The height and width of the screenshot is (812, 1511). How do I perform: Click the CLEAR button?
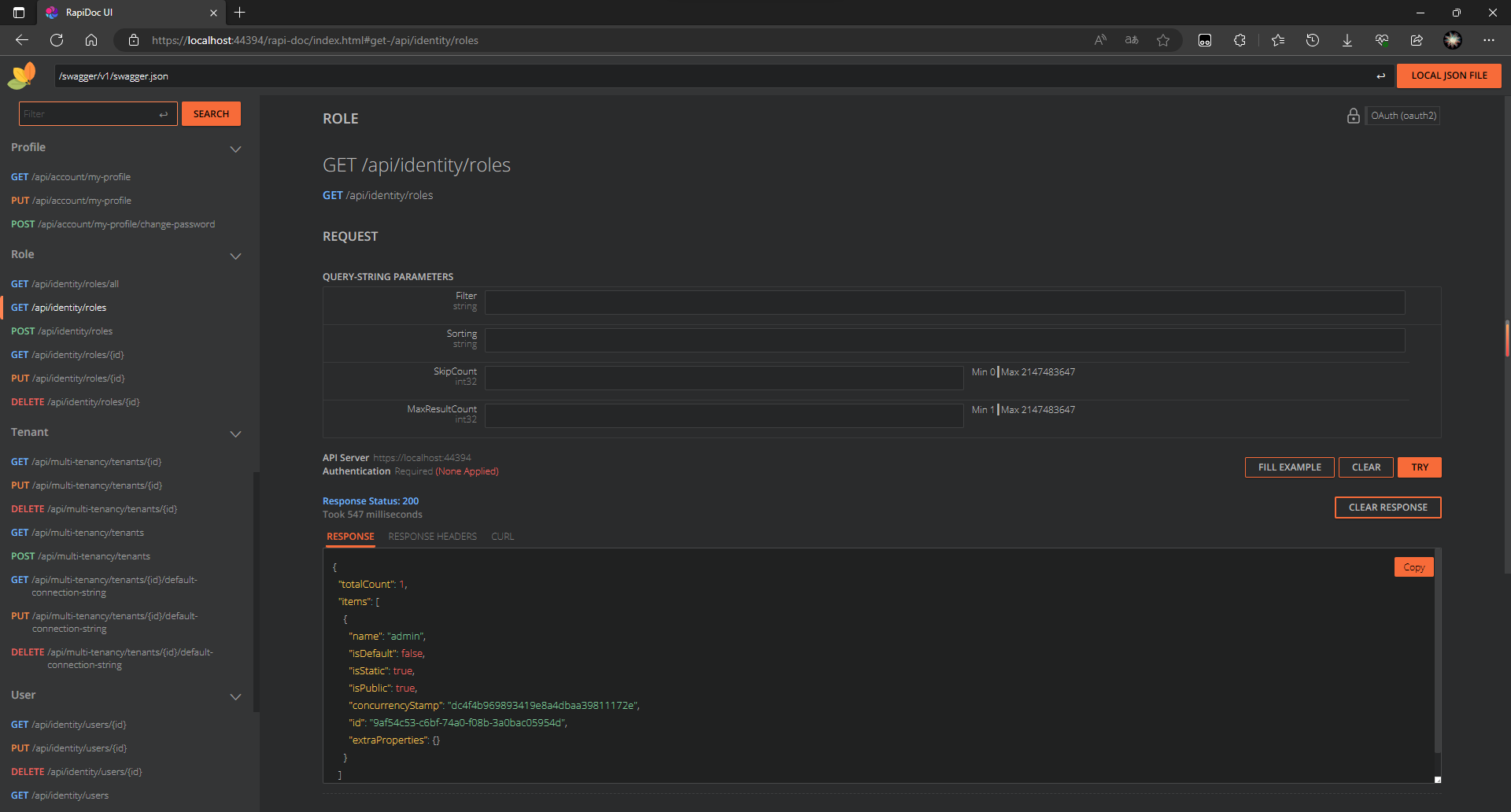[1366, 467]
